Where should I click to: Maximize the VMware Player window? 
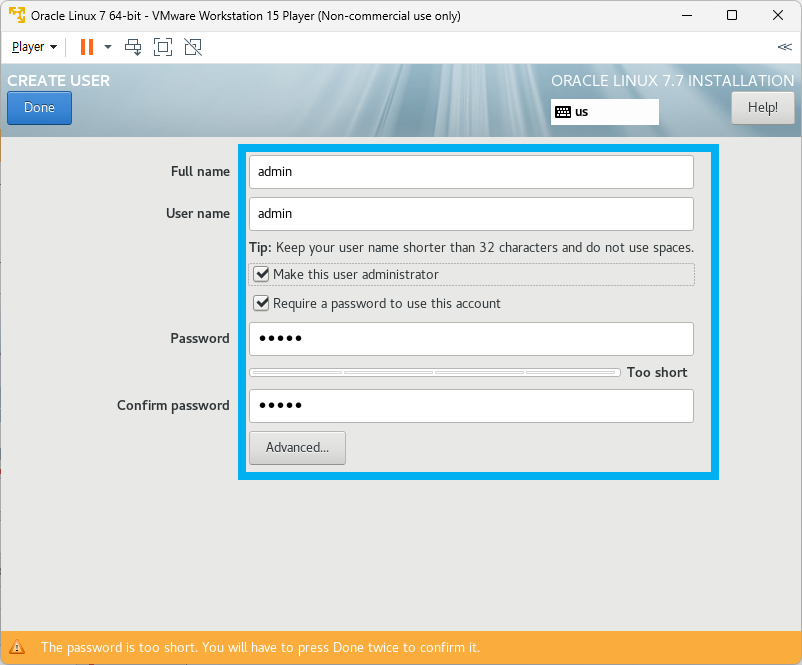coord(732,15)
